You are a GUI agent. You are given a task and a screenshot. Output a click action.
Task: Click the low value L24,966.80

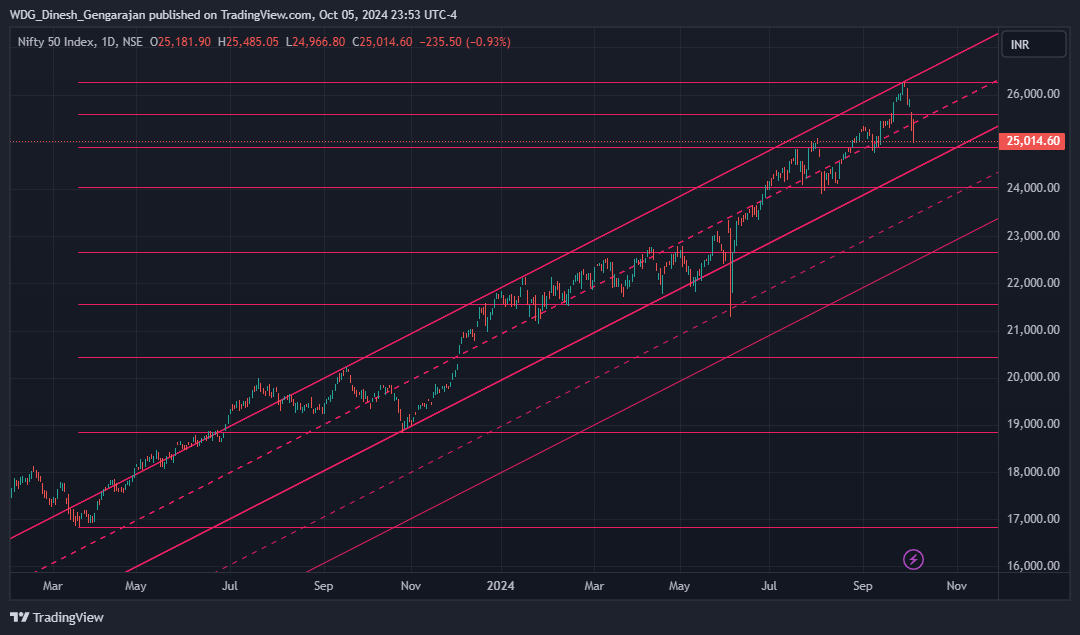click(x=315, y=42)
